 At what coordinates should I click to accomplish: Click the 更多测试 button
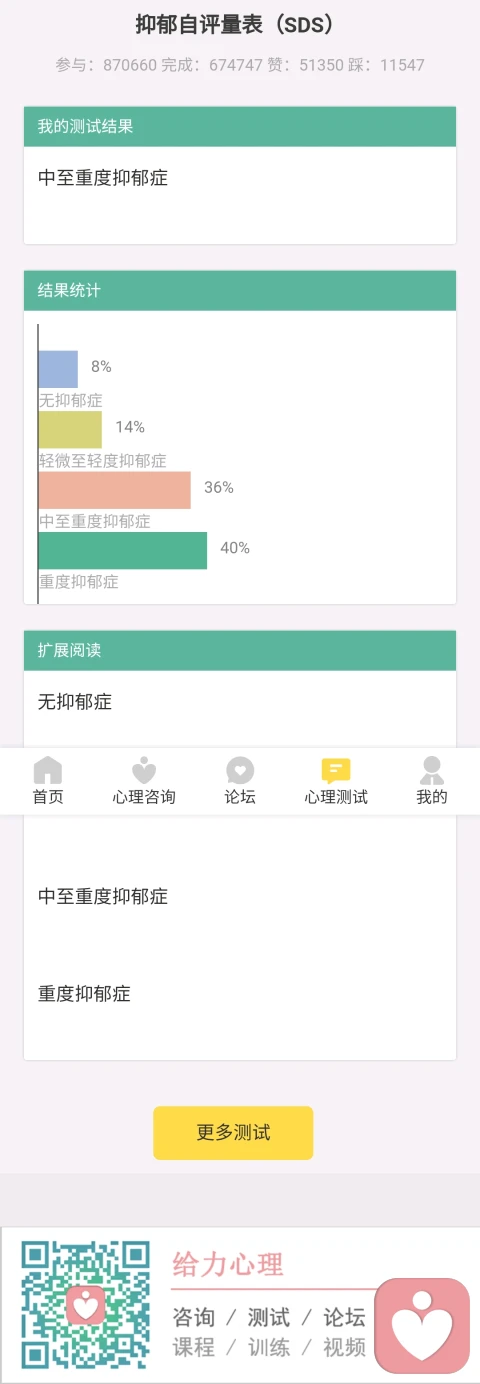[x=233, y=1133]
